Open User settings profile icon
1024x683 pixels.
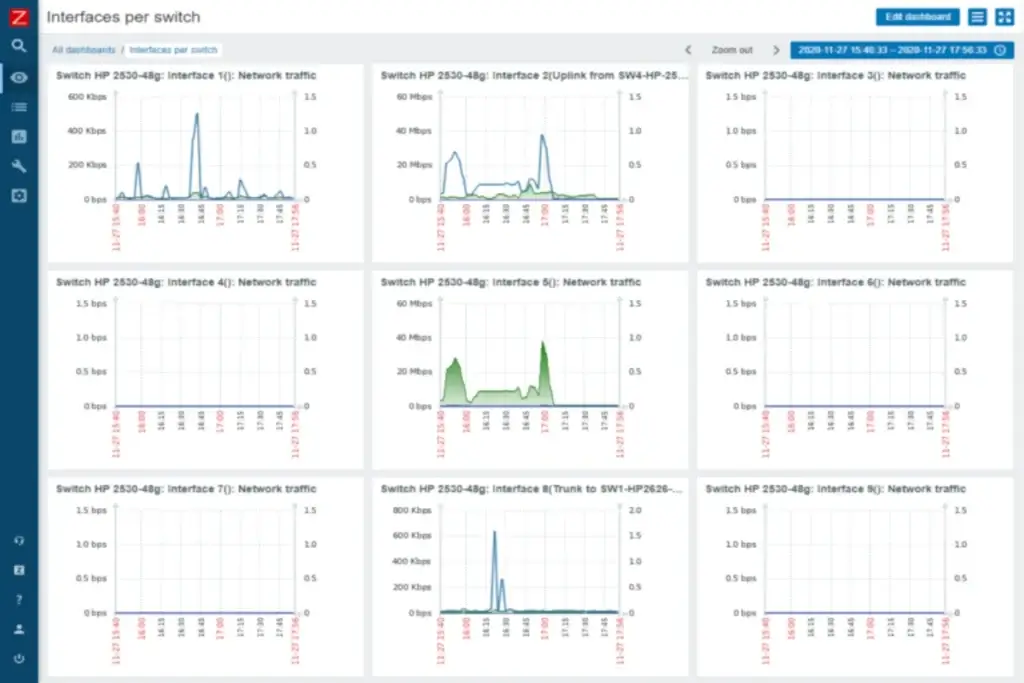(x=19, y=630)
